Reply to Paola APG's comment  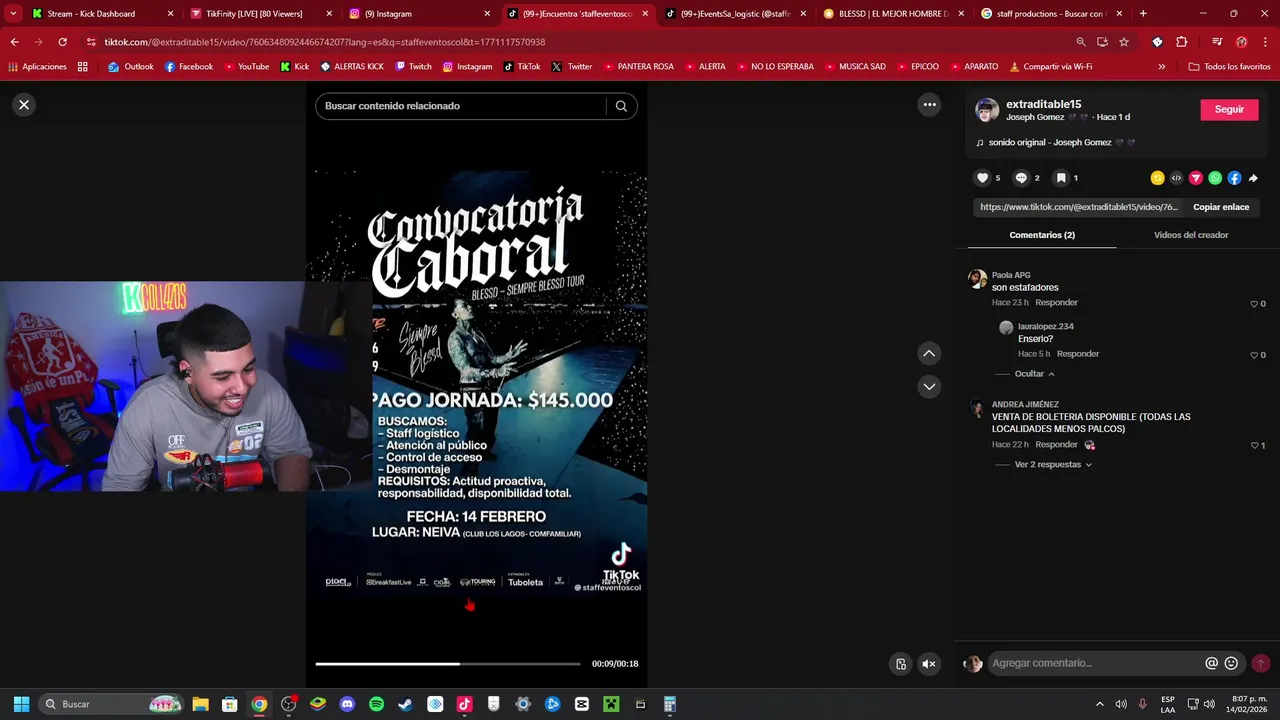tap(1056, 303)
